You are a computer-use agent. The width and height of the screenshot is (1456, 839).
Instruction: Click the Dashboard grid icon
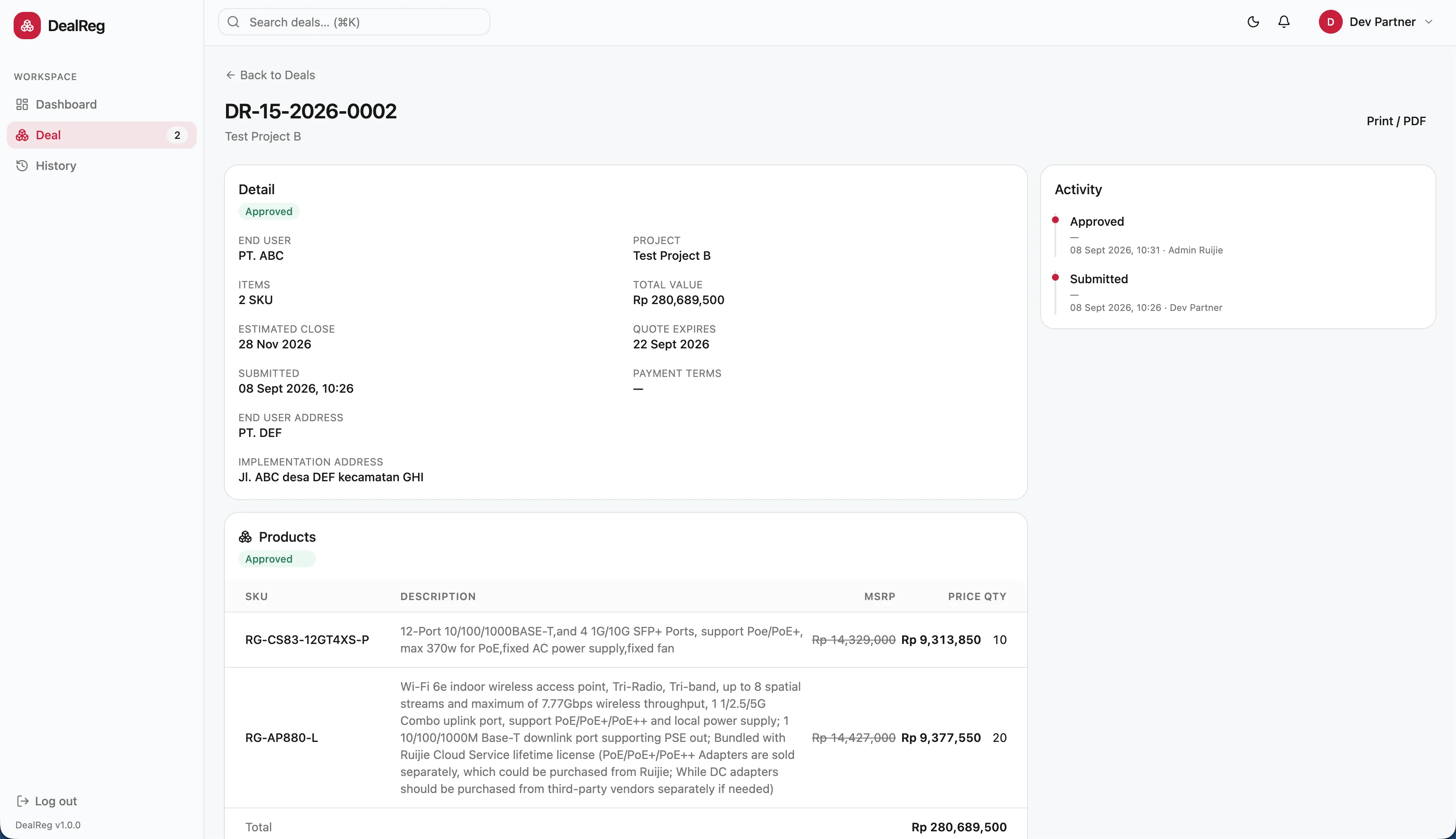click(22, 104)
